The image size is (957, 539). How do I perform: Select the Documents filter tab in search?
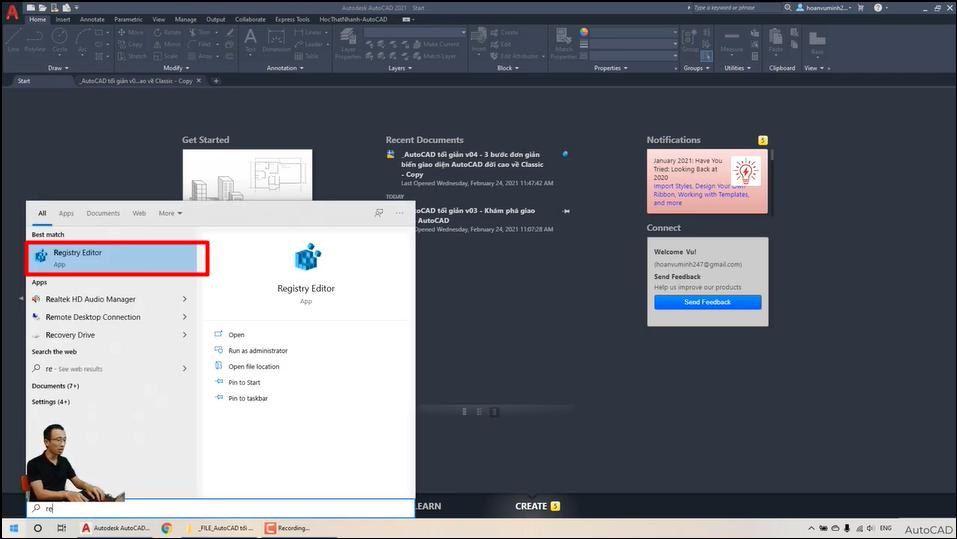pos(103,213)
